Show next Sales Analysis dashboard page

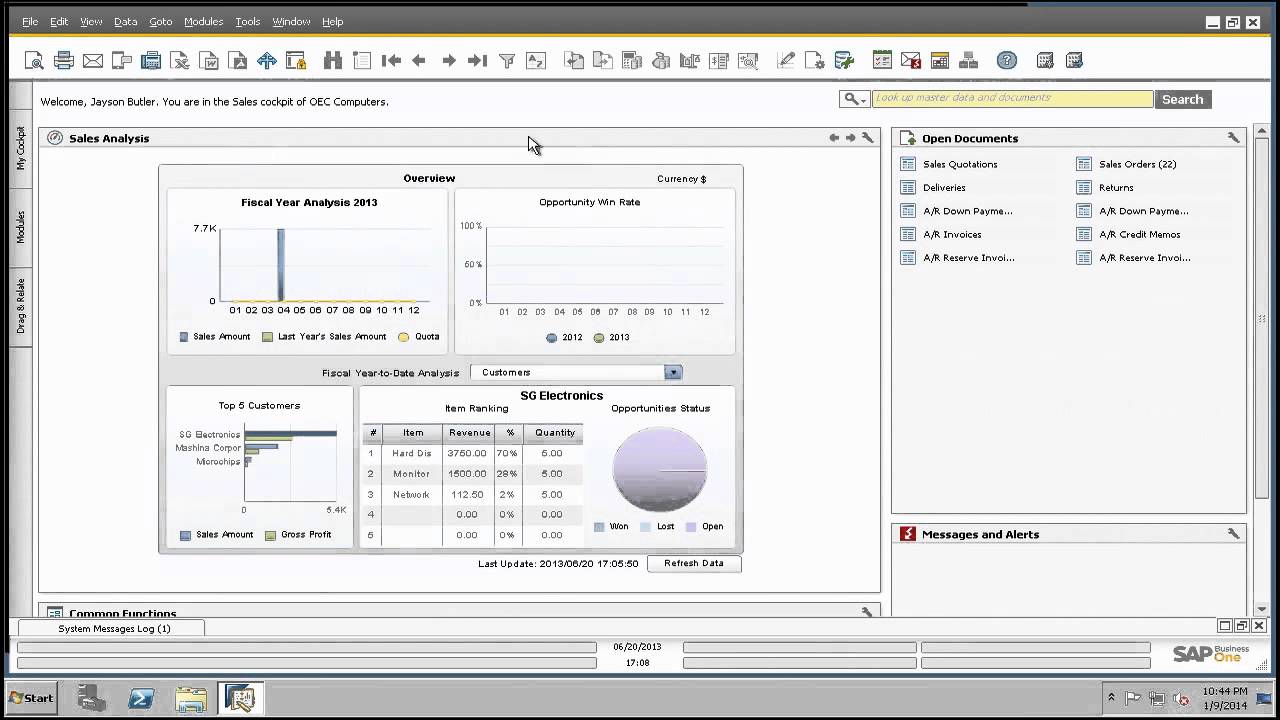(x=851, y=138)
